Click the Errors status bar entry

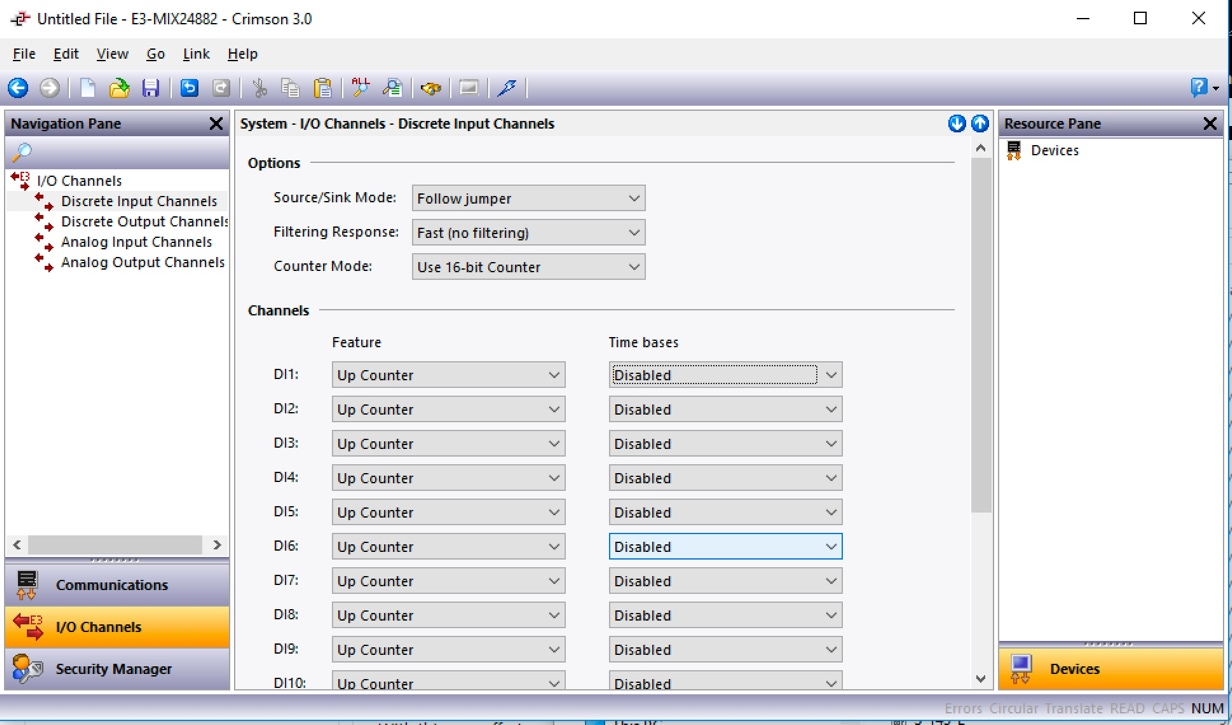[964, 708]
